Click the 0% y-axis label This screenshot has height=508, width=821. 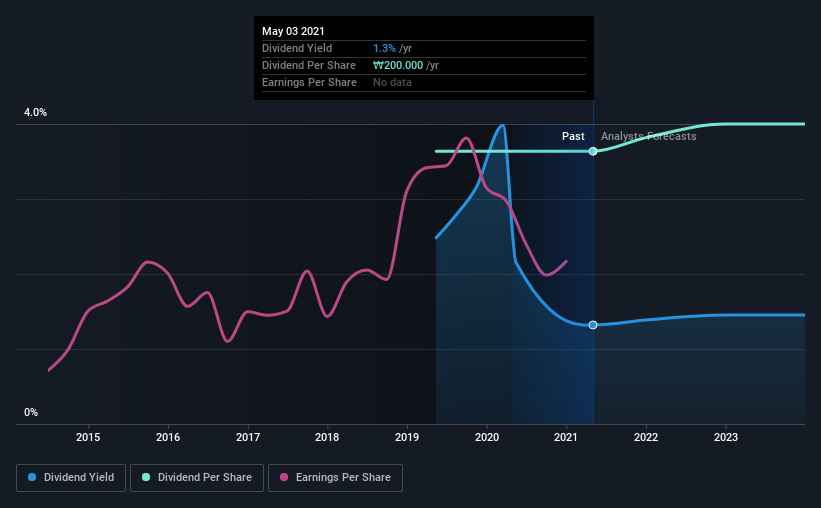pos(31,413)
